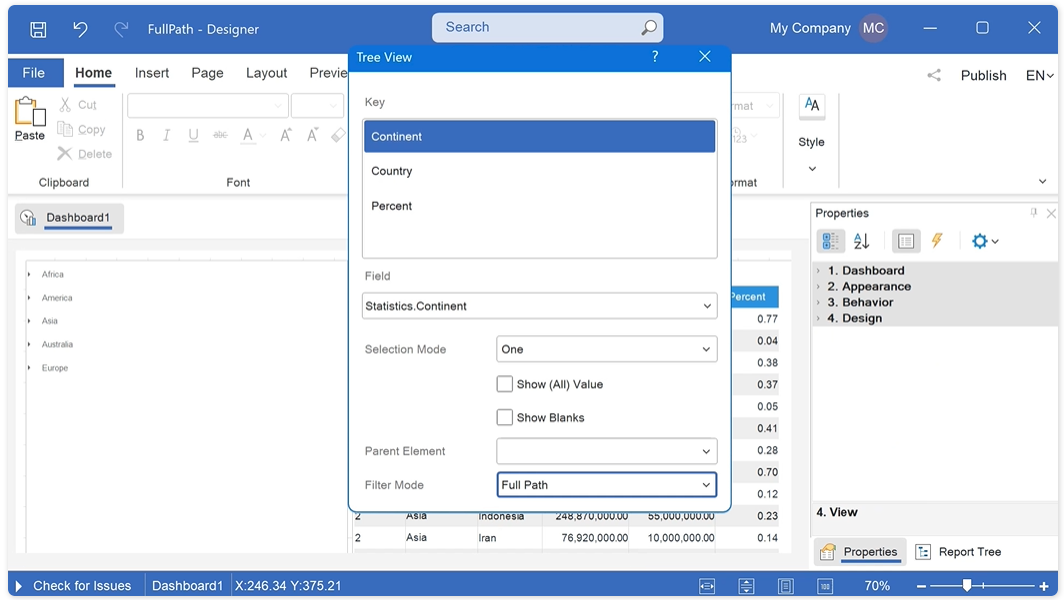The width and height of the screenshot is (1064, 600).
Task: Toggle italic formatting
Action: click(x=166, y=135)
